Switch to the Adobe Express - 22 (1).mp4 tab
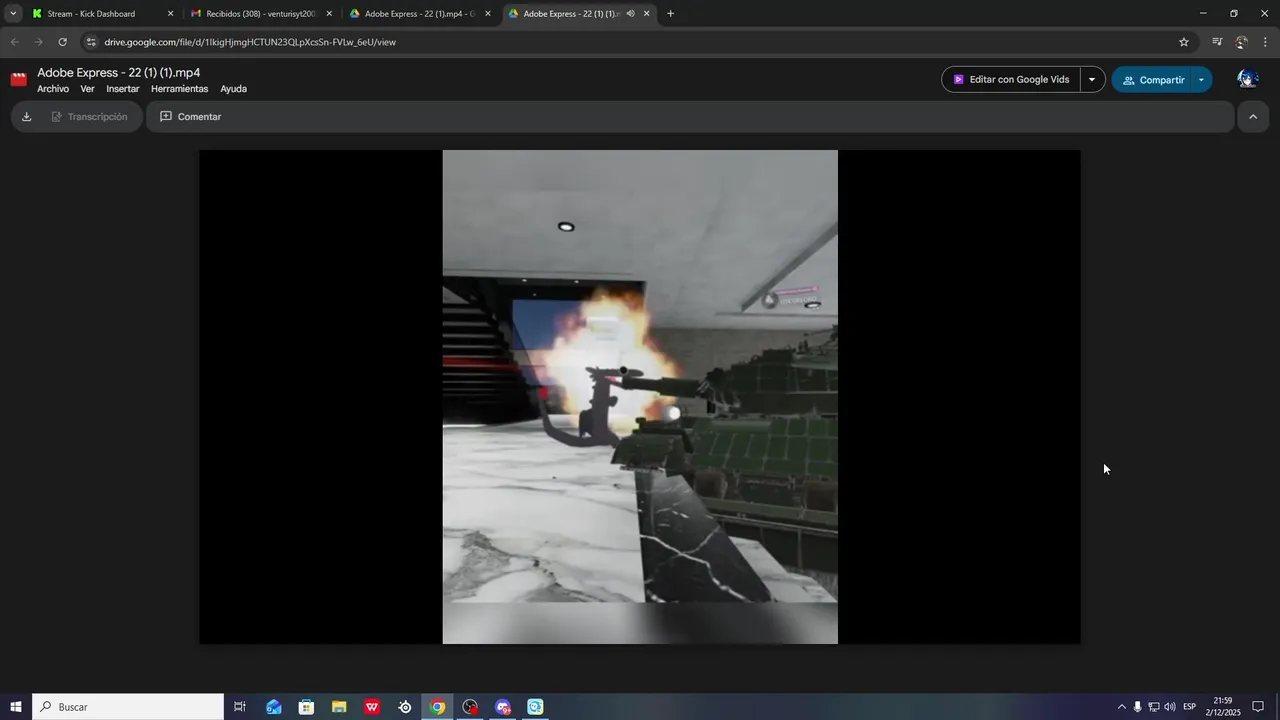1280x720 pixels. tap(418, 14)
